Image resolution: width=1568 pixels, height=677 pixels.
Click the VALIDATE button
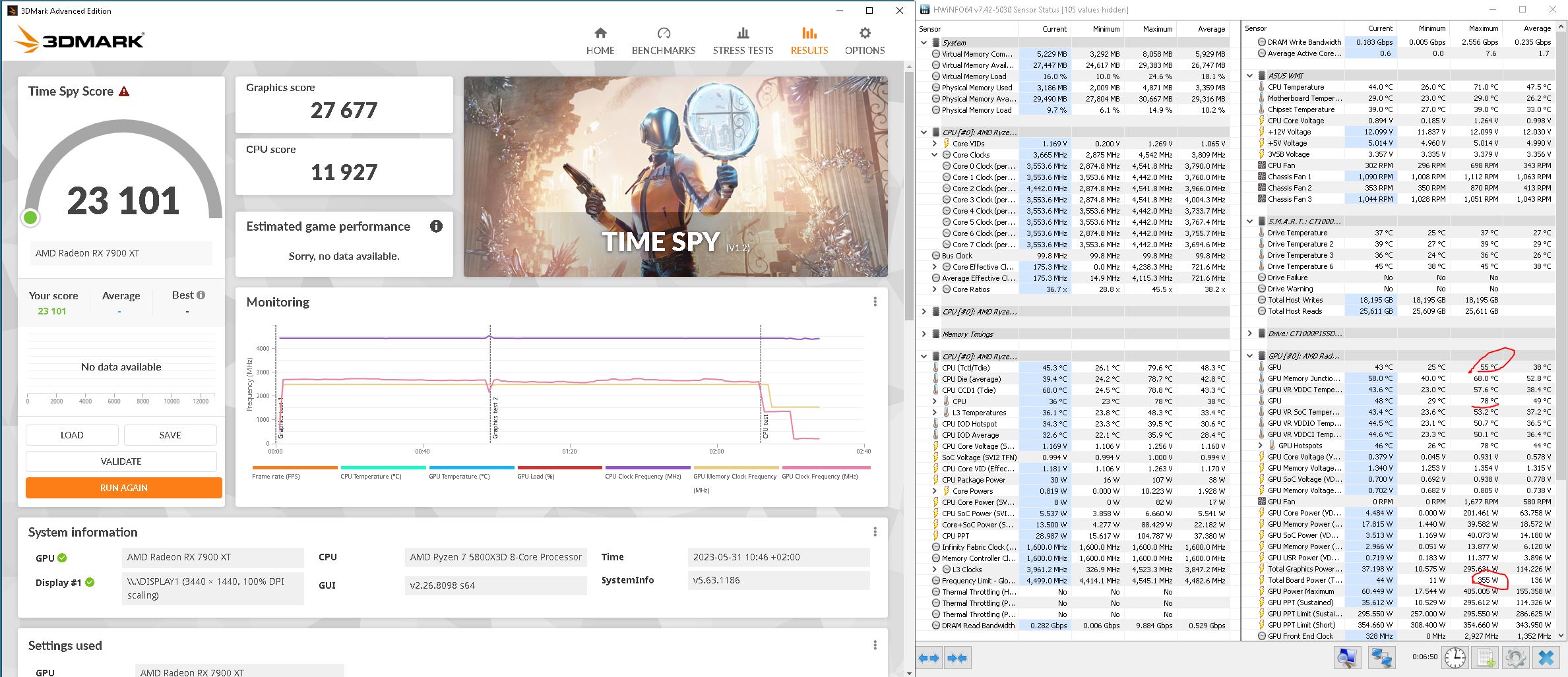[121, 461]
